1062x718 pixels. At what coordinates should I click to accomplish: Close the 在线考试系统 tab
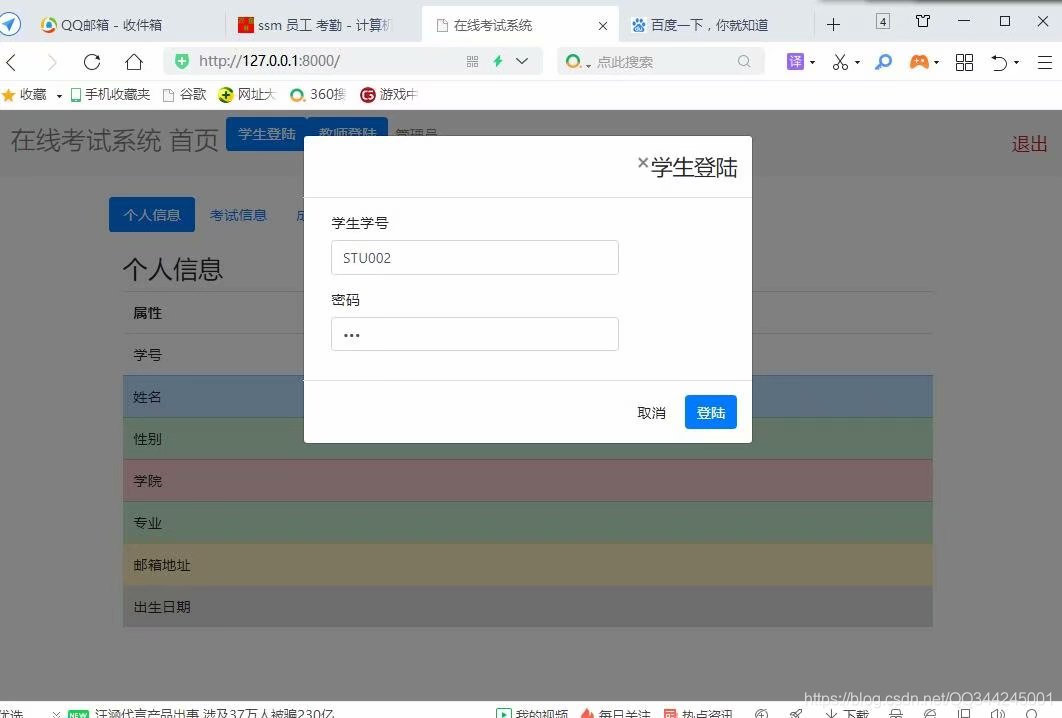pos(603,26)
